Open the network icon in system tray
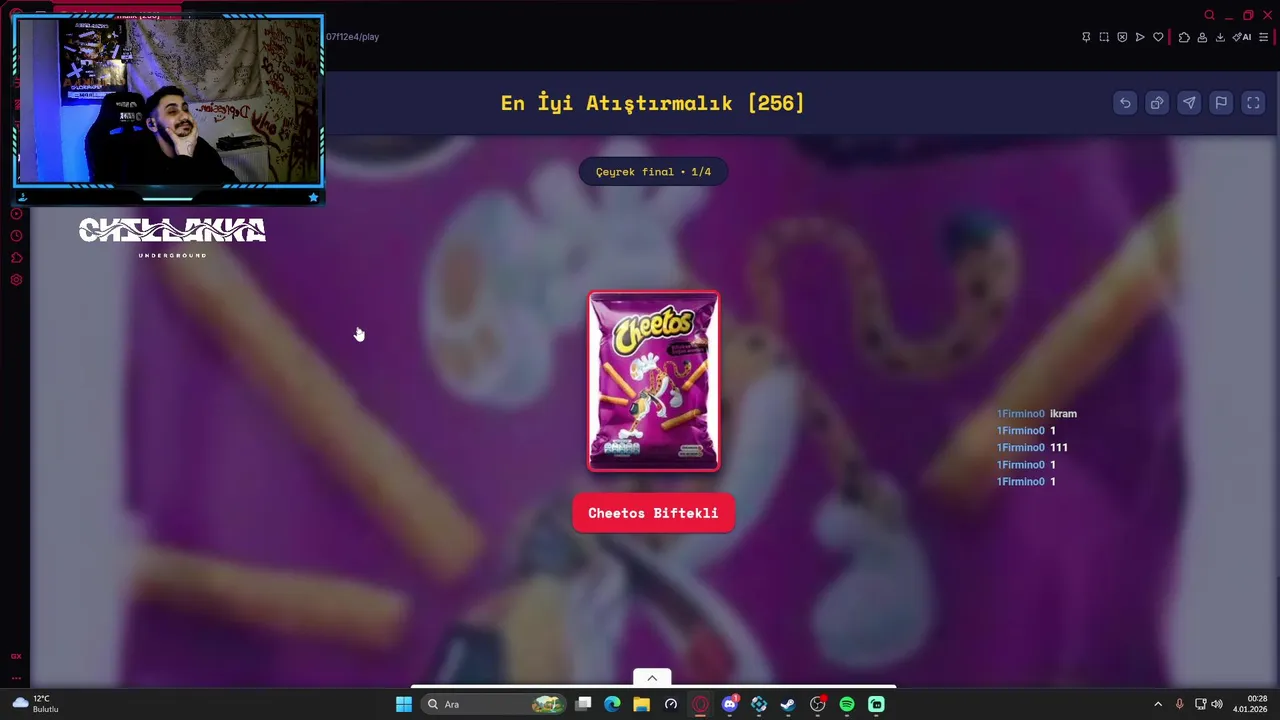The image size is (1280, 720). (1201, 704)
